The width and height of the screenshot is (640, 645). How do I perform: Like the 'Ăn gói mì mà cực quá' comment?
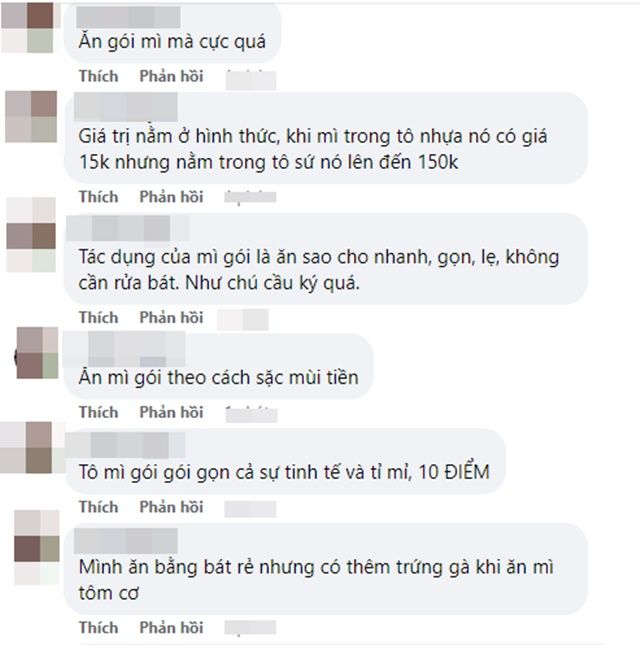pyautogui.click(x=98, y=76)
